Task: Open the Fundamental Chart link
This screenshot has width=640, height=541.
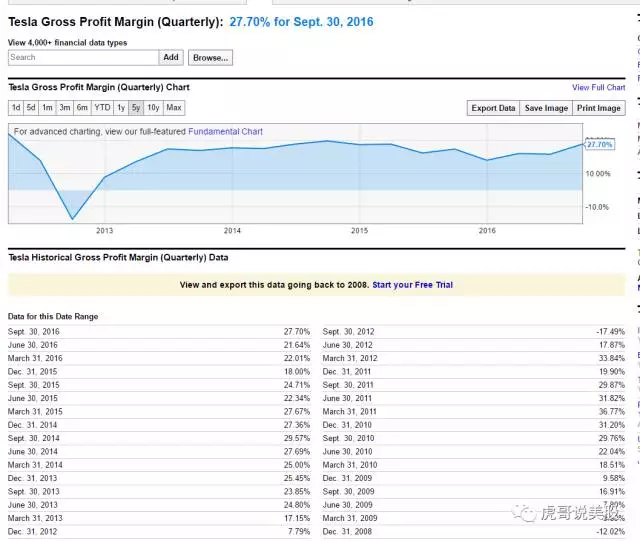Action: (225, 131)
